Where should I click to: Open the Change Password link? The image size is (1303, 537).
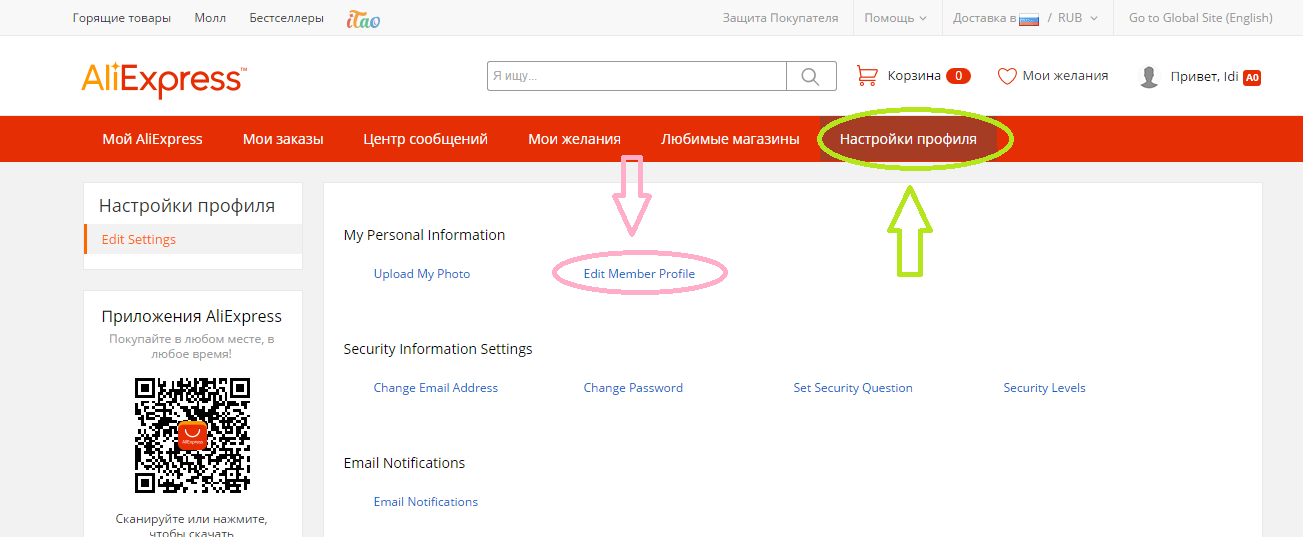633,388
